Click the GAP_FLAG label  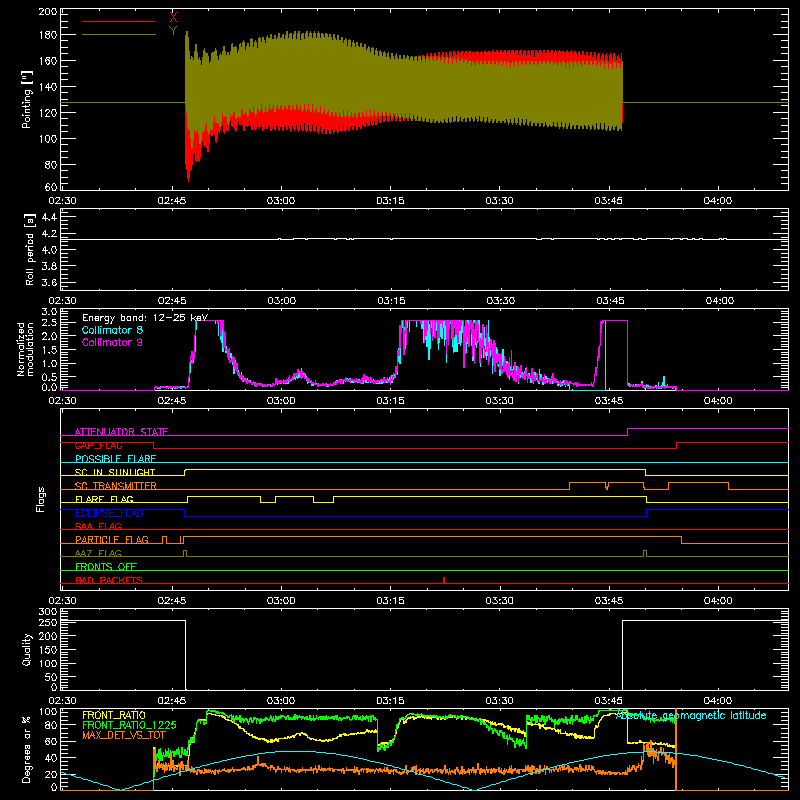coord(98,445)
